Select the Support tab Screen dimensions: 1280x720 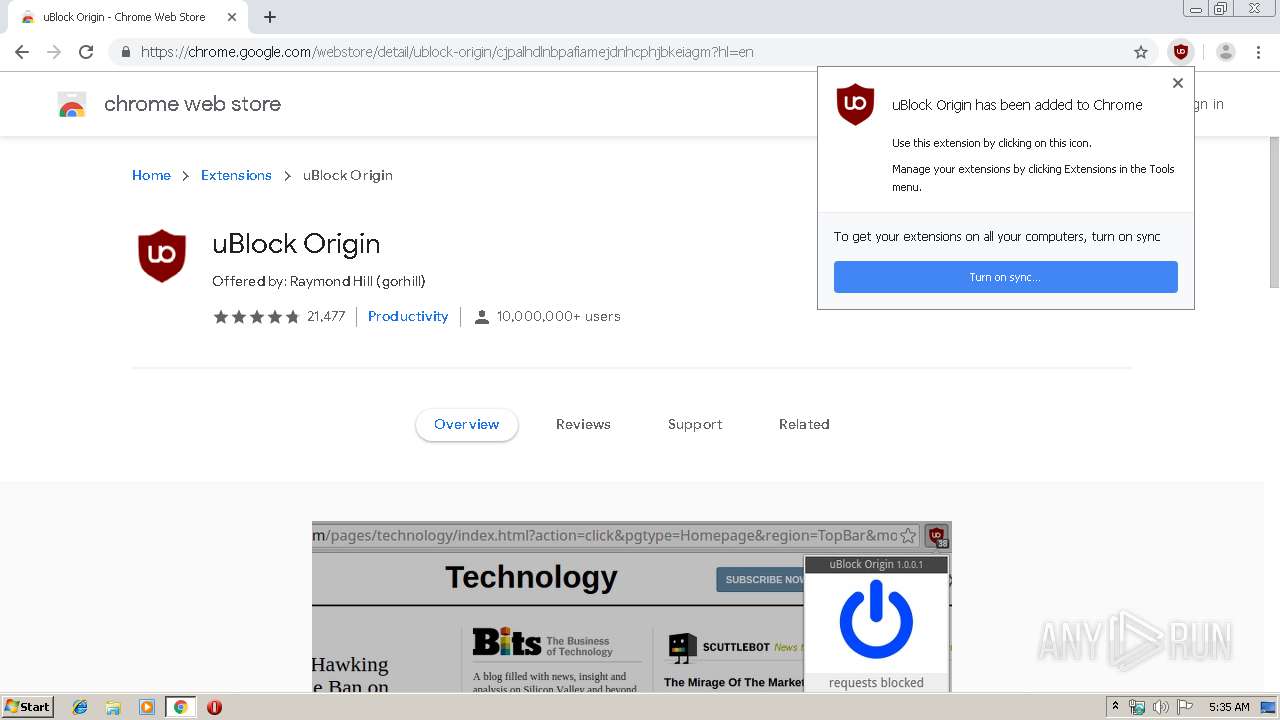(695, 424)
